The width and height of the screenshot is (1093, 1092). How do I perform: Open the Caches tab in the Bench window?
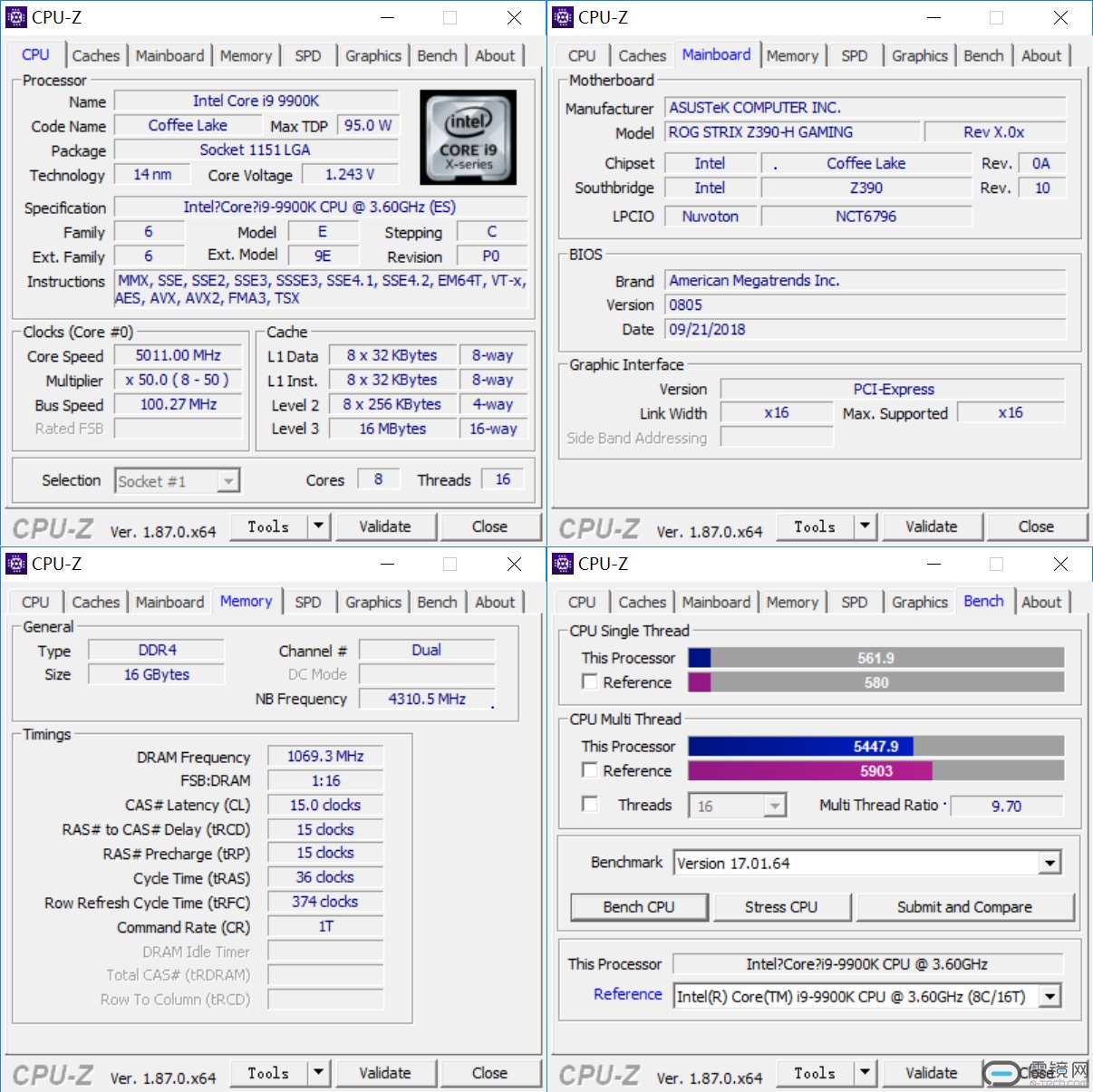pos(643,603)
